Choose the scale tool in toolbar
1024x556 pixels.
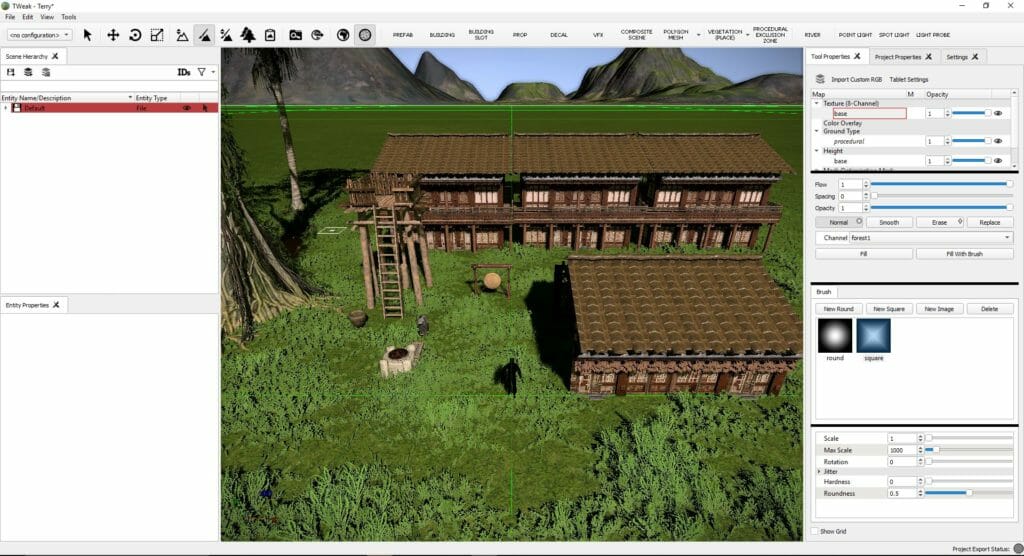157,35
